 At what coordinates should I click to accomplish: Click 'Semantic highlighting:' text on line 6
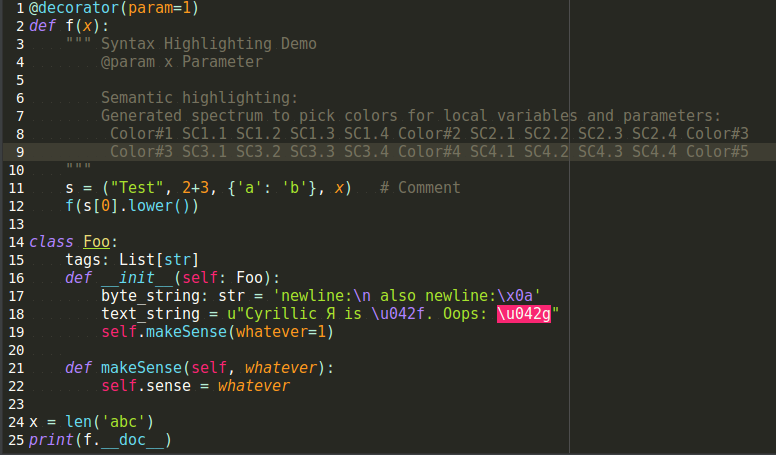click(199, 98)
